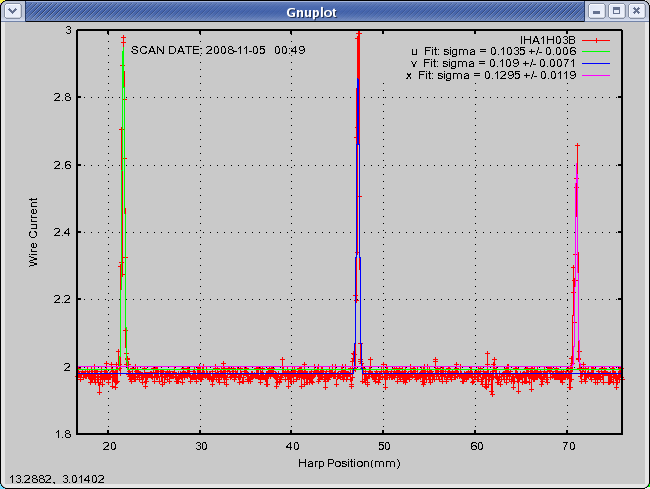
Task: Click the SCAN DATE label text
Action: [218, 50]
